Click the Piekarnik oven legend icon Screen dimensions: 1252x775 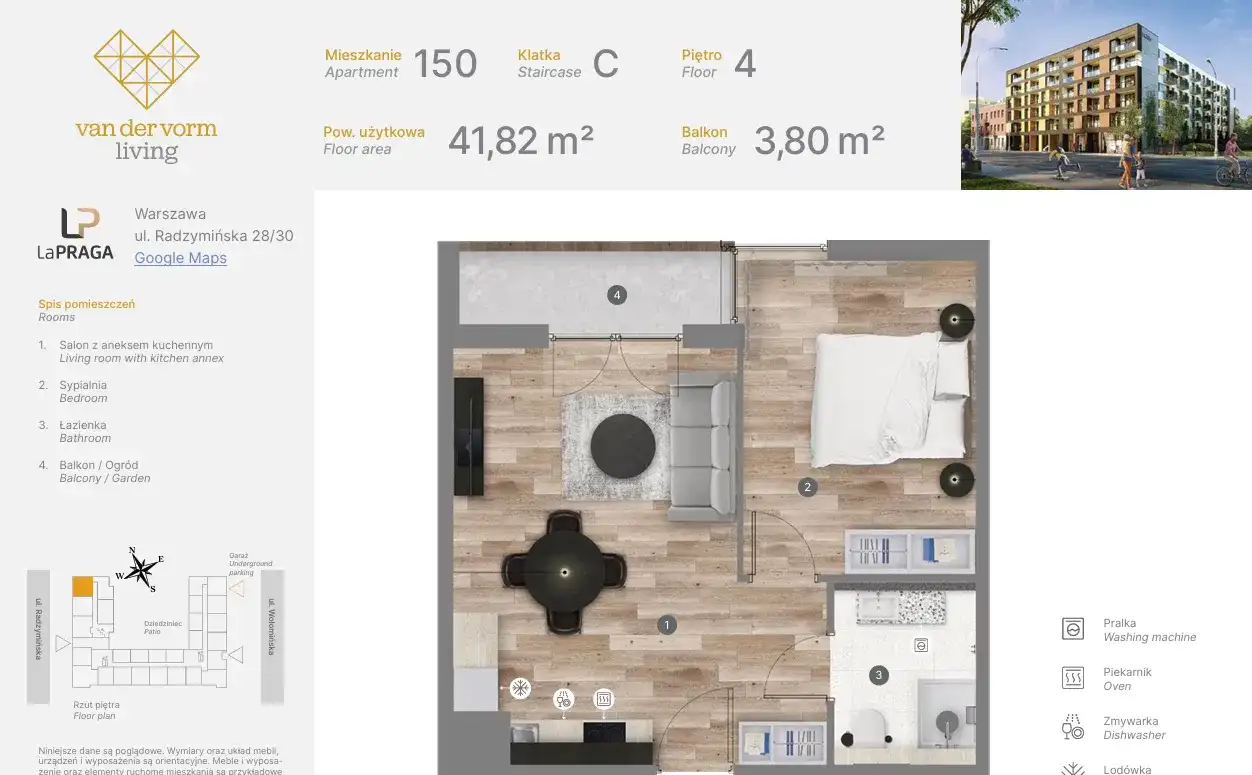click(1073, 678)
